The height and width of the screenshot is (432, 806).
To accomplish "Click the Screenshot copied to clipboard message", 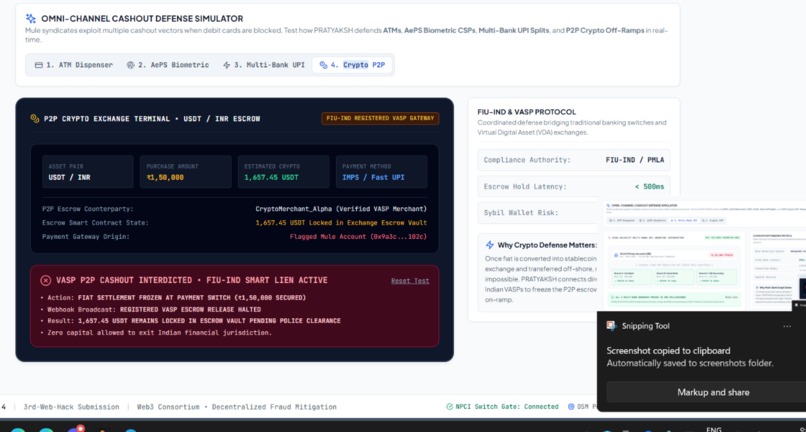I will coord(668,351).
